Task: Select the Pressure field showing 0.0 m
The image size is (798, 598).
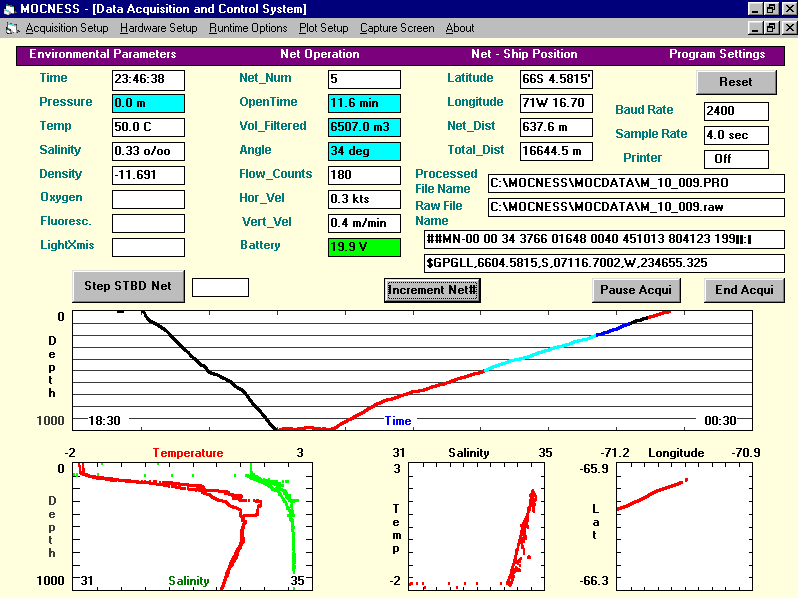Action: point(148,103)
